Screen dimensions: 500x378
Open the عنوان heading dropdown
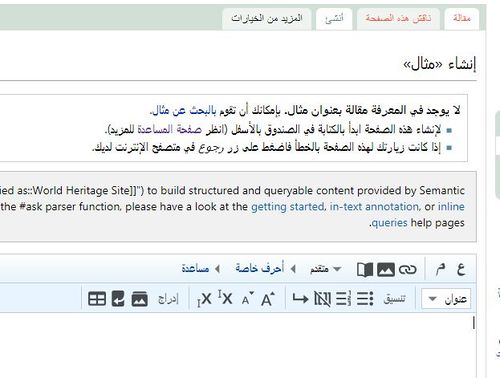[446, 299]
